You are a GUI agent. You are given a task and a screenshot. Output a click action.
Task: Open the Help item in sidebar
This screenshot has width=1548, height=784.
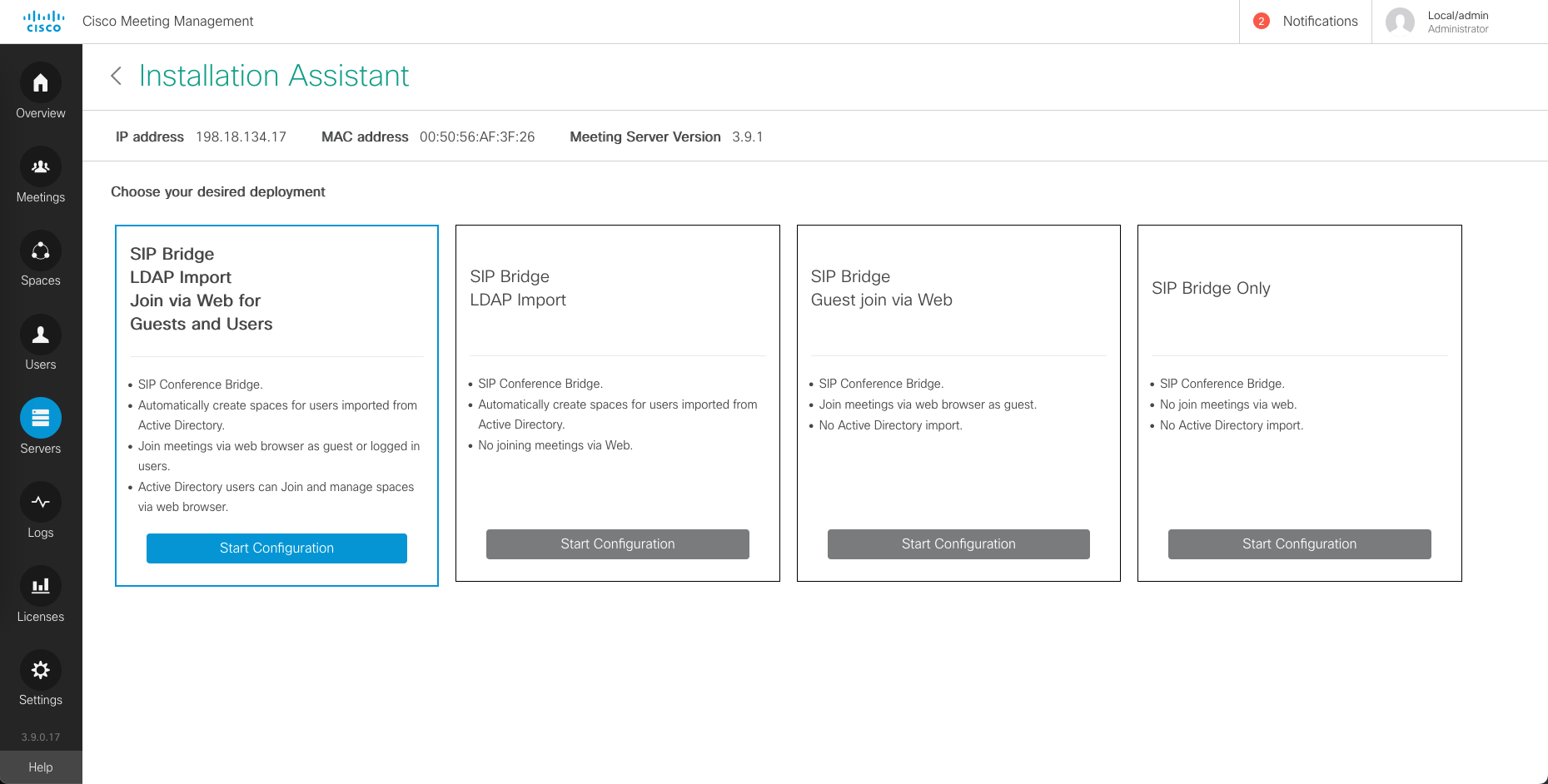40,767
